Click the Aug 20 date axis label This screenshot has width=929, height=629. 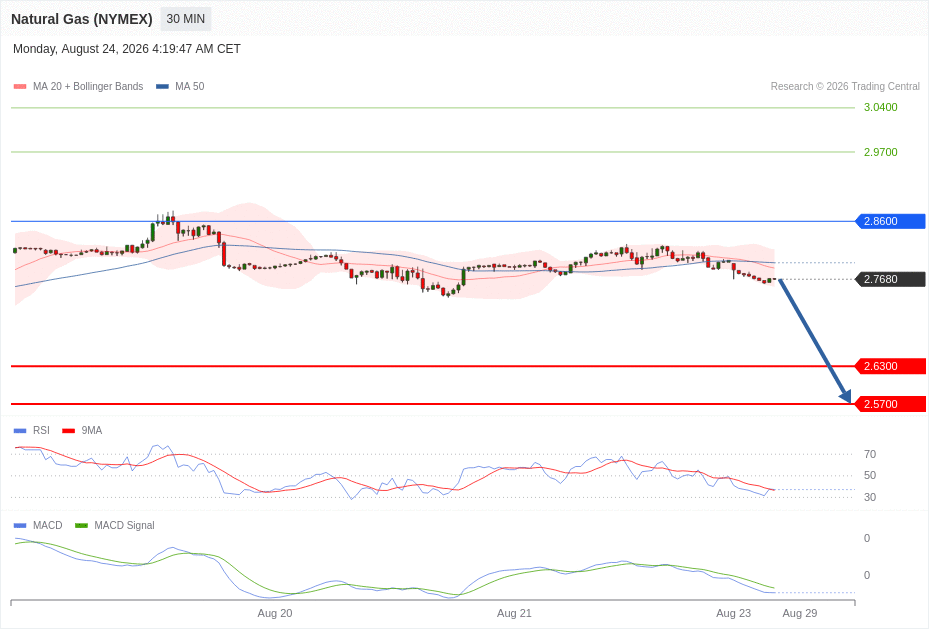click(275, 613)
